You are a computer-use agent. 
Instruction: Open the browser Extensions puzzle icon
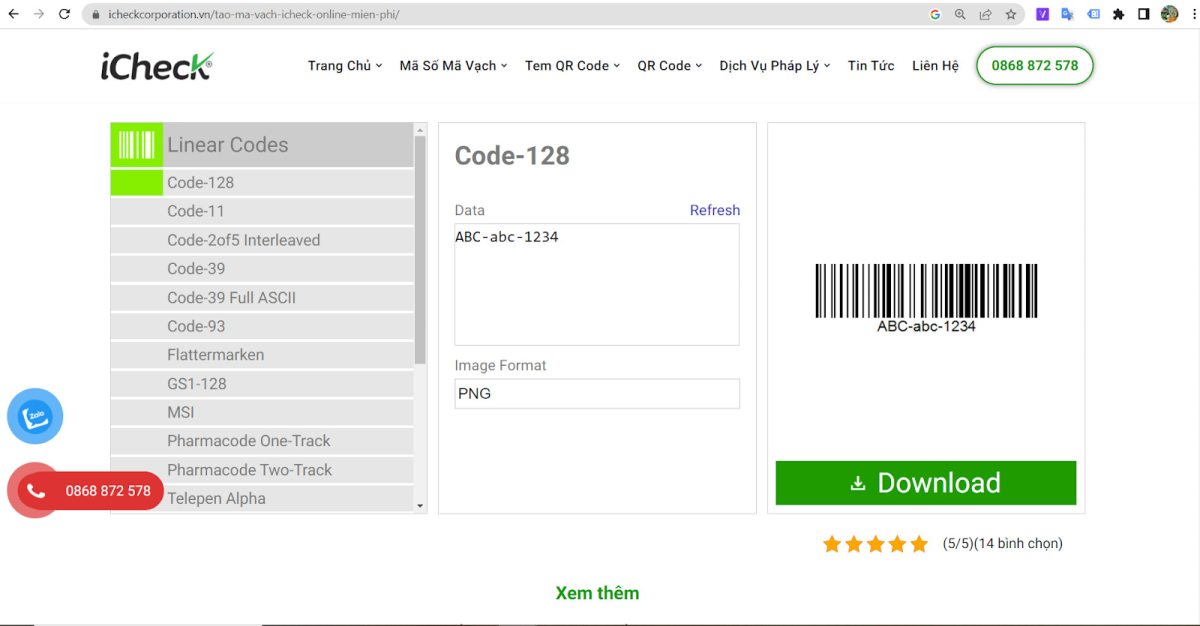pyautogui.click(x=1119, y=15)
